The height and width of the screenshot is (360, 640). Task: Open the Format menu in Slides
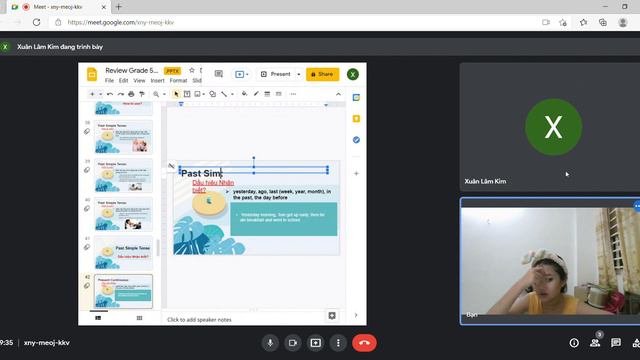click(x=178, y=81)
